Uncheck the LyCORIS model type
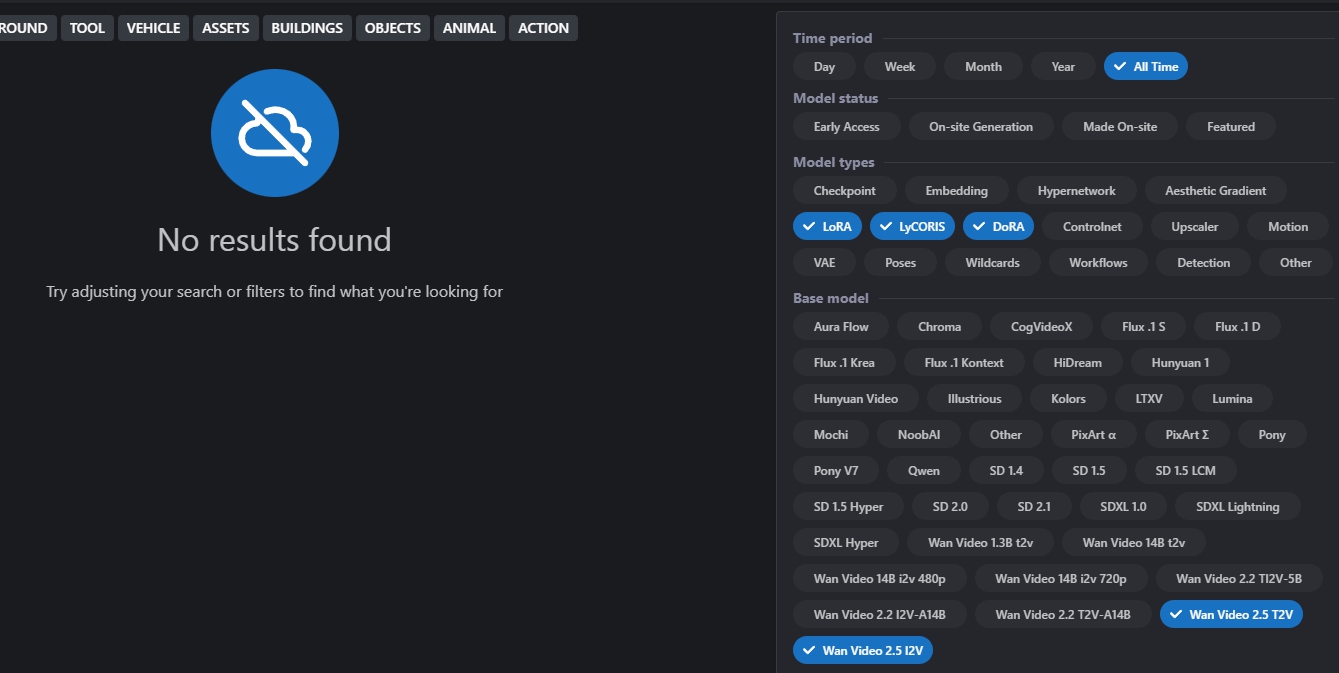Viewport: 1339px width, 673px height. pyautogui.click(x=913, y=227)
